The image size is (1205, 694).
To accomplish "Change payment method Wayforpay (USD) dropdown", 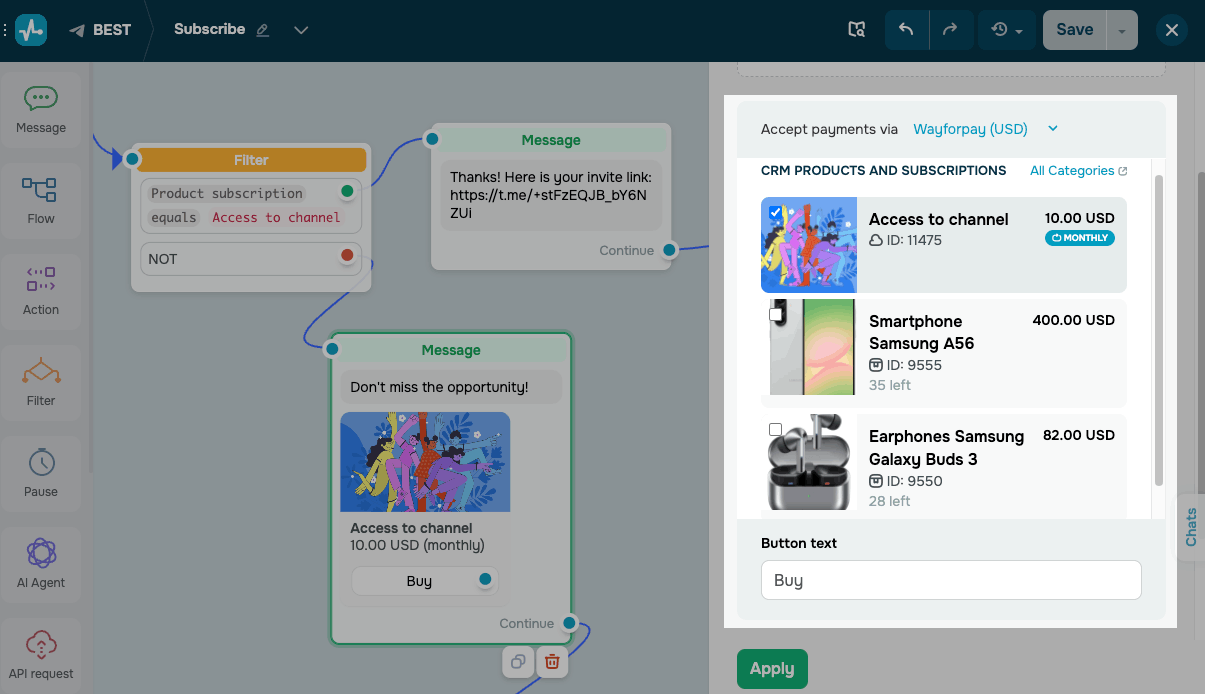I will (985, 129).
